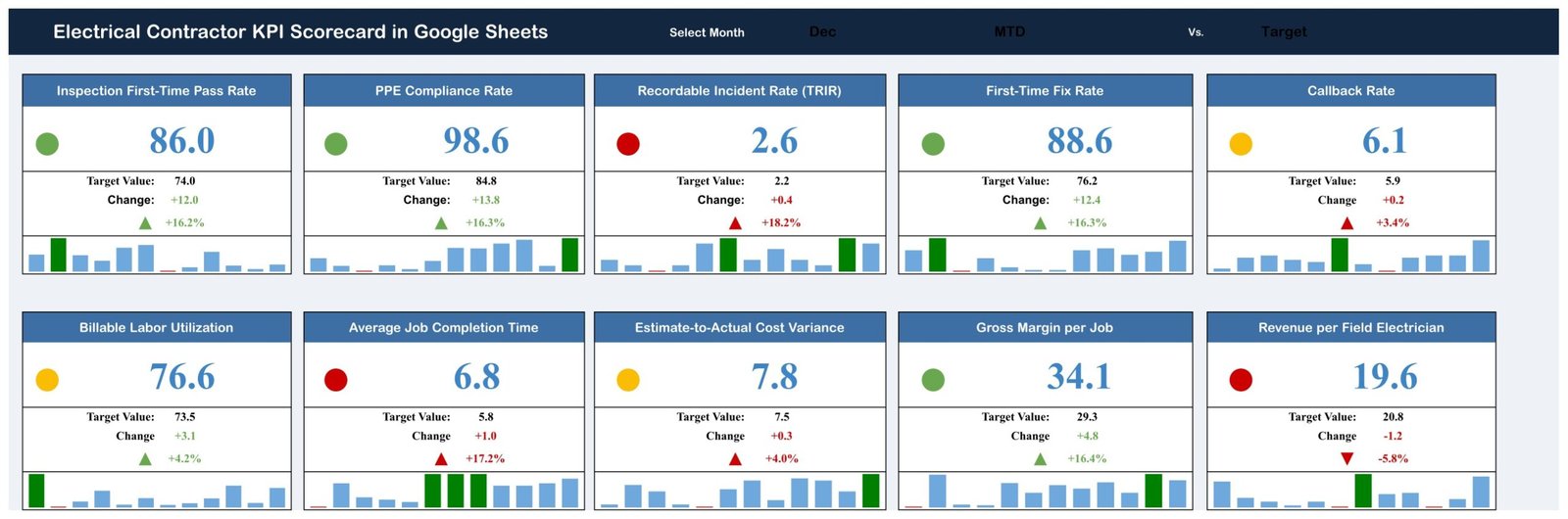Open the Inspection First-Time Pass Rate sparkline chart
The width and height of the screenshot is (1568, 519).
click(157, 255)
